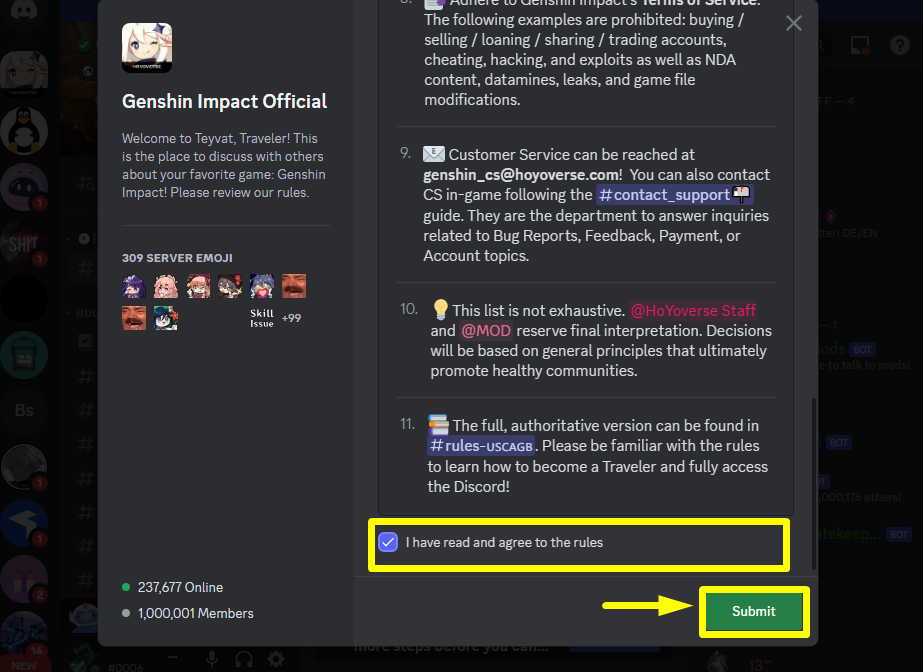Open the #contact_support channel link
923x672 pixels.
point(675,195)
